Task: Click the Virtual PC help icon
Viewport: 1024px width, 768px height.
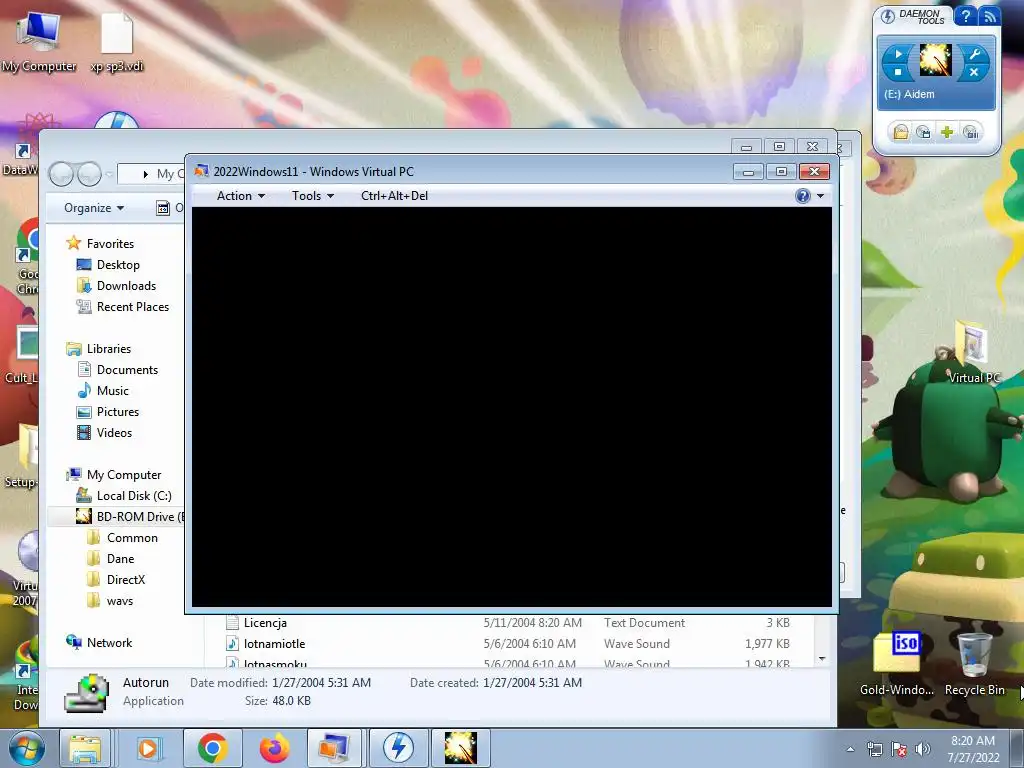Action: tap(803, 196)
